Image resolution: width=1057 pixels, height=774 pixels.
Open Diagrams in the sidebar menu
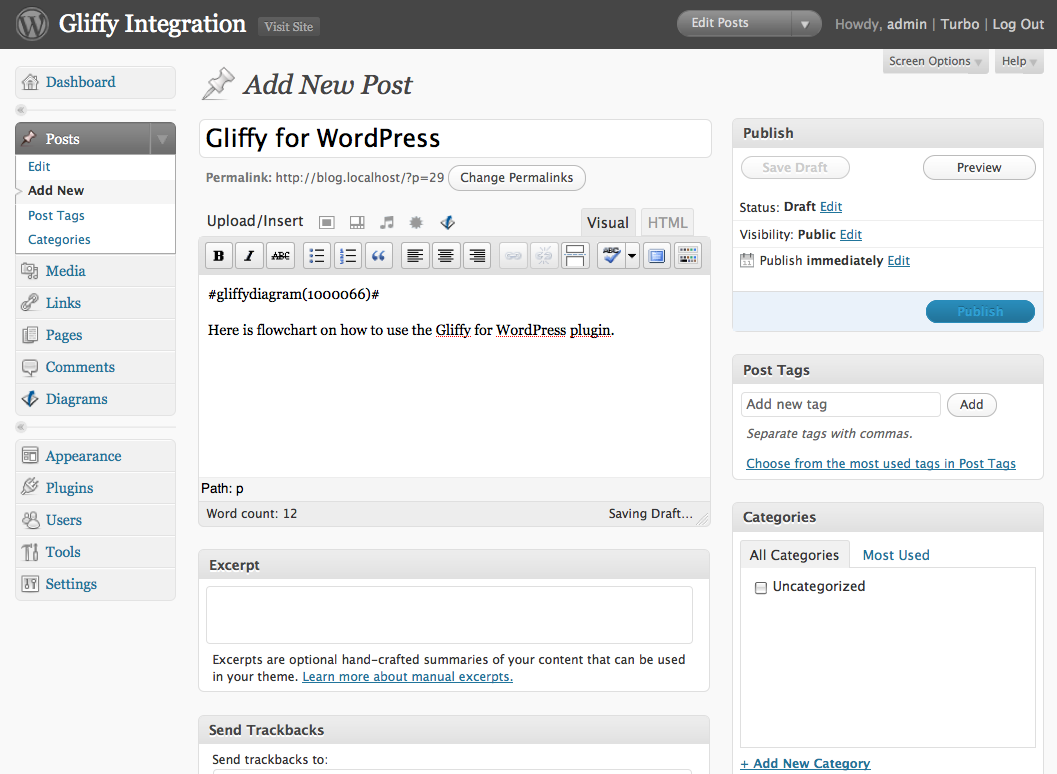76,399
